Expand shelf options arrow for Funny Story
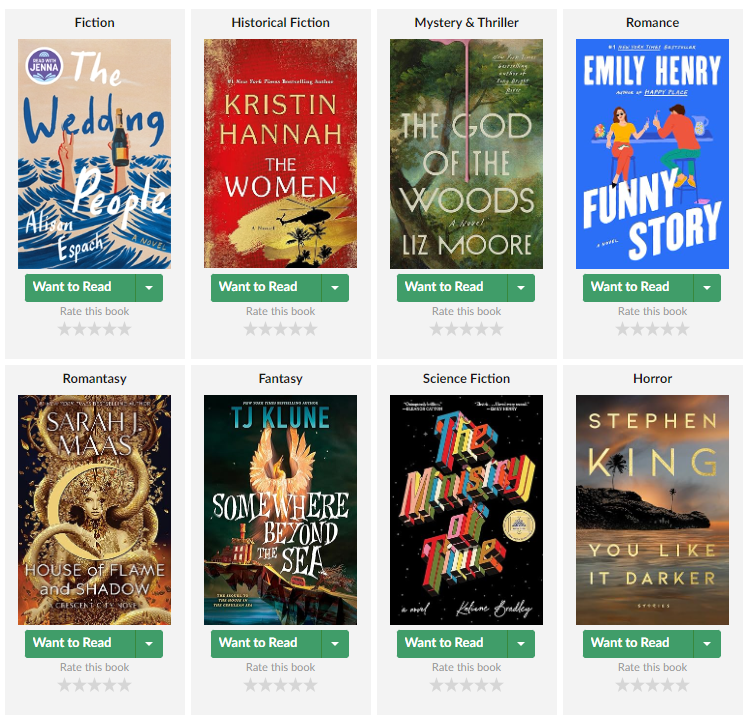751x718 pixels. pyautogui.click(x=707, y=288)
